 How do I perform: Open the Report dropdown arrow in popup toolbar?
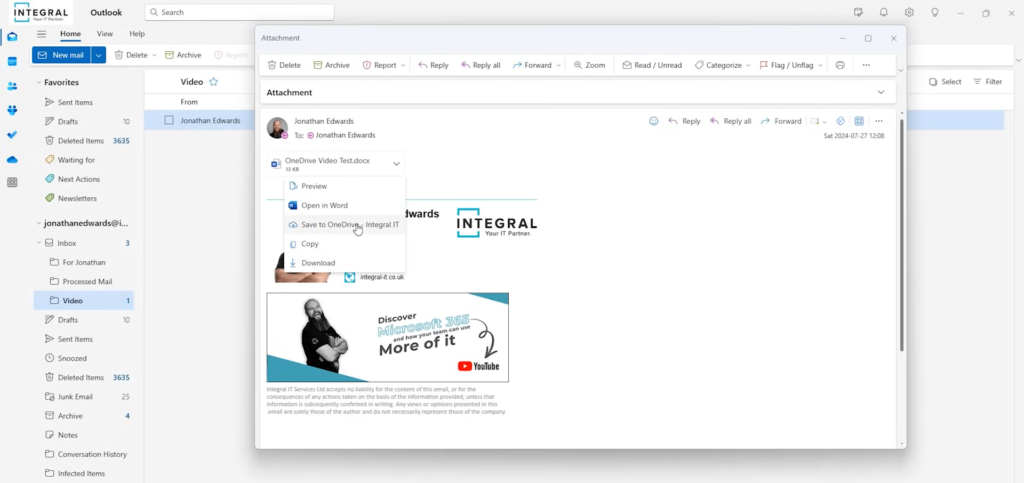403,65
